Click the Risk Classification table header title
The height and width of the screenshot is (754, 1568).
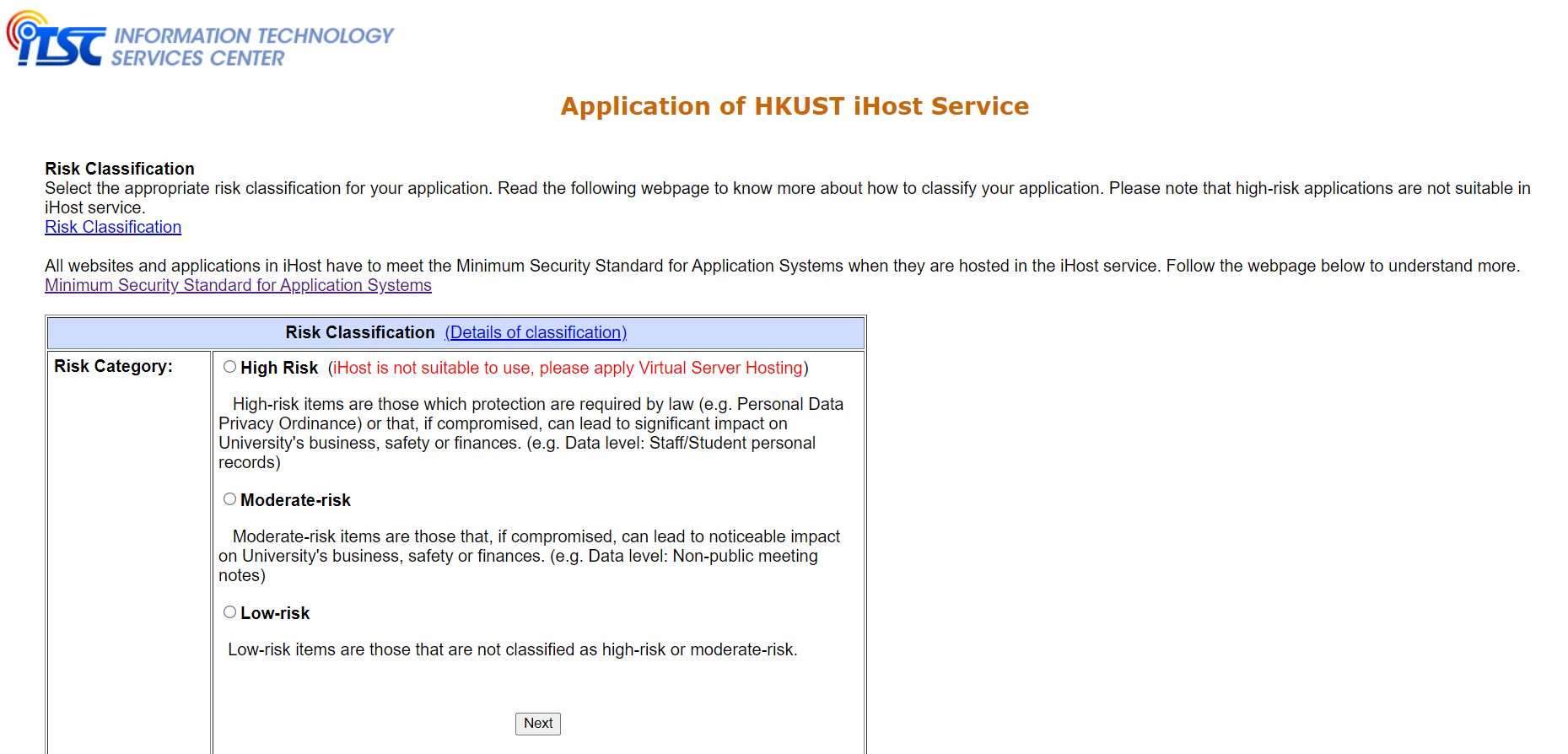pyautogui.click(x=360, y=332)
